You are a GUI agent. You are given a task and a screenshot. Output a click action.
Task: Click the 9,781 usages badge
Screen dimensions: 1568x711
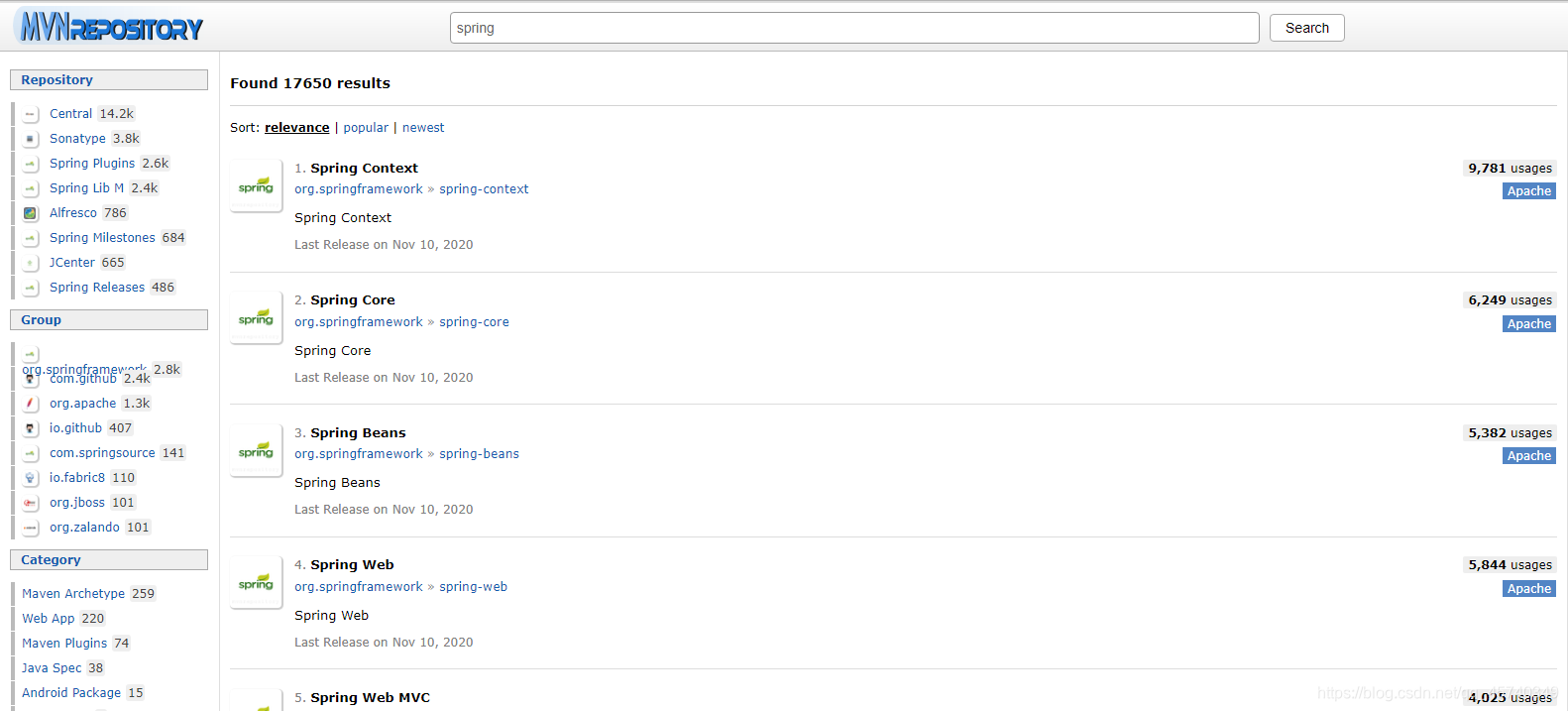(1510, 169)
